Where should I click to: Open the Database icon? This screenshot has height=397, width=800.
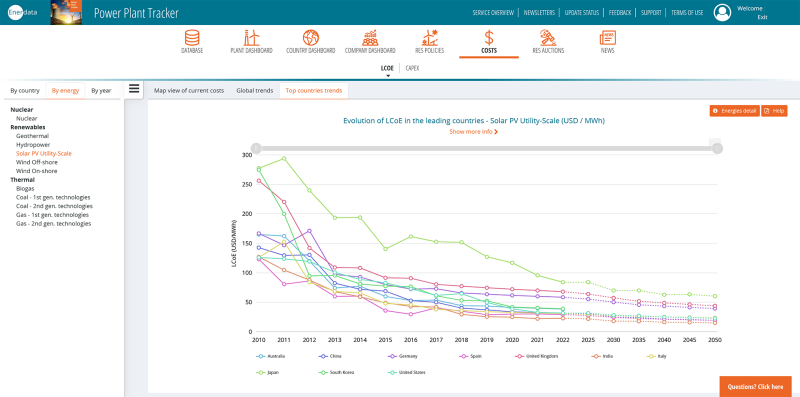(192, 38)
